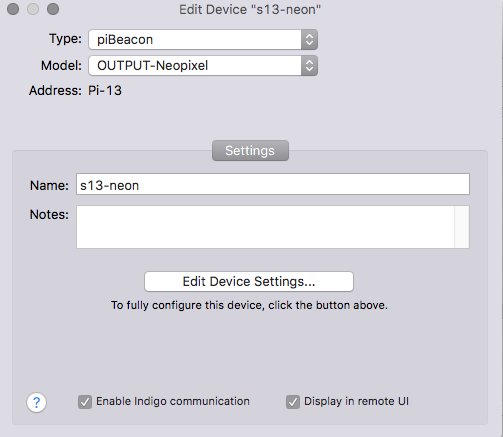
Task: Zoom the window with the third title-bar button
Action: point(53,9)
